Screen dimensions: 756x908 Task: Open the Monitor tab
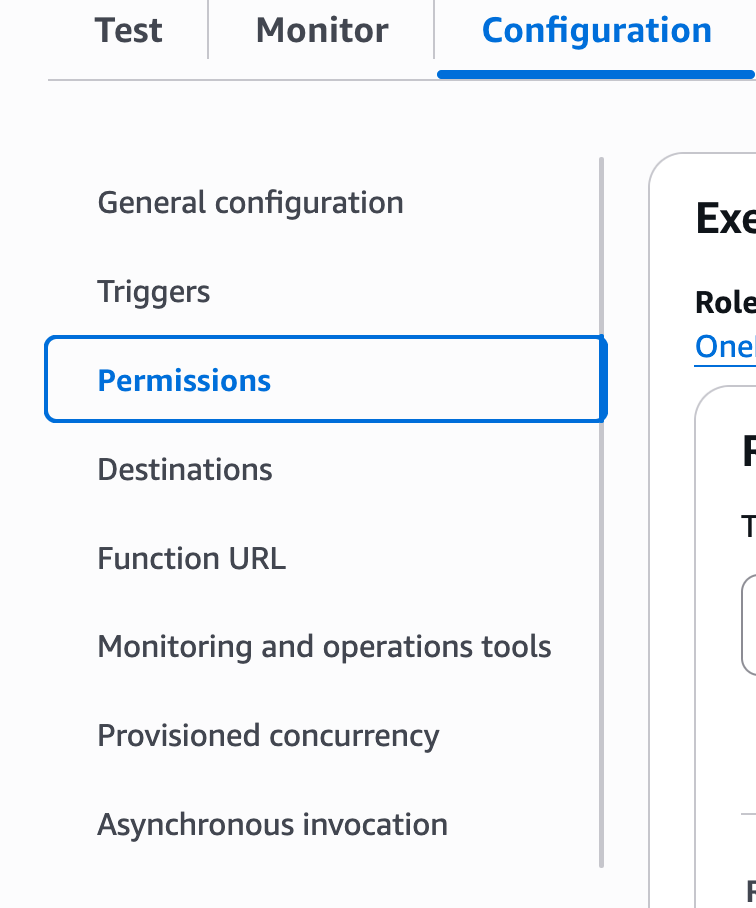[320, 31]
